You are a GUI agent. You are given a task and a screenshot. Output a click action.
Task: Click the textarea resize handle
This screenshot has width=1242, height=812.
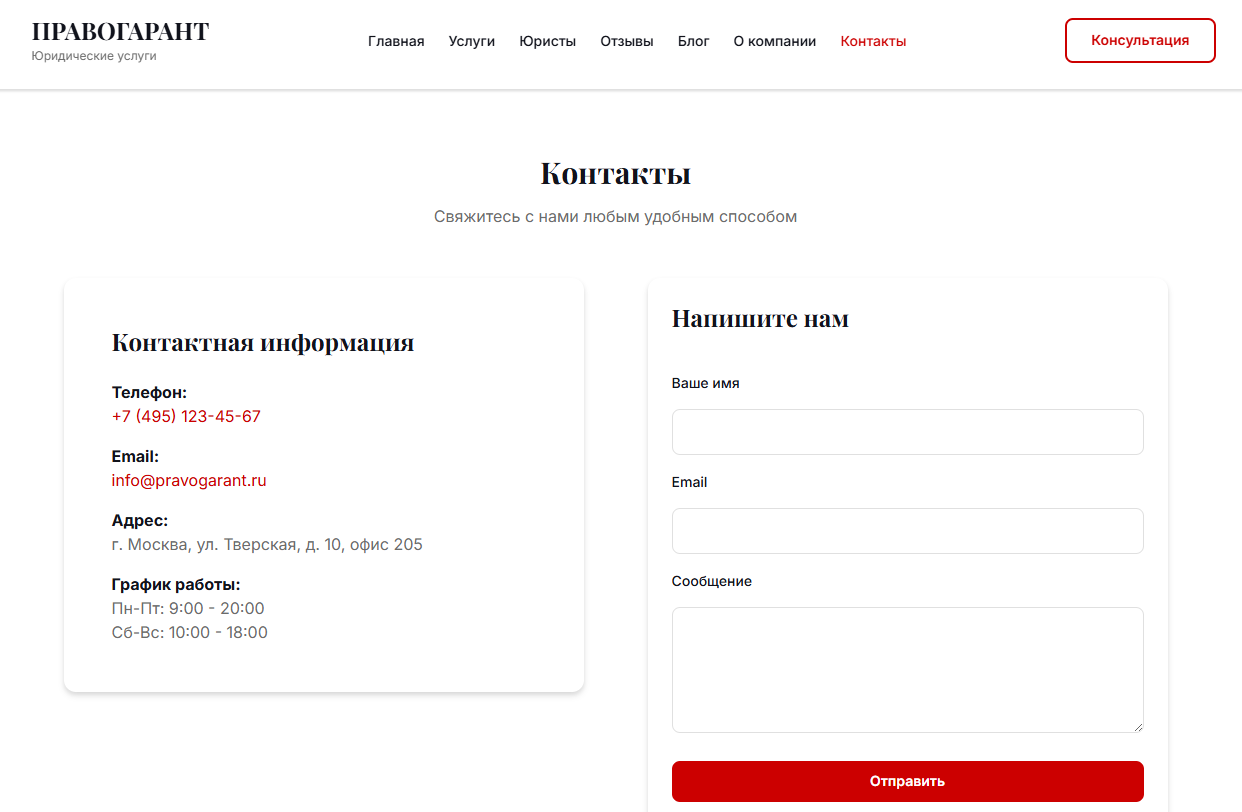point(1138,729)
